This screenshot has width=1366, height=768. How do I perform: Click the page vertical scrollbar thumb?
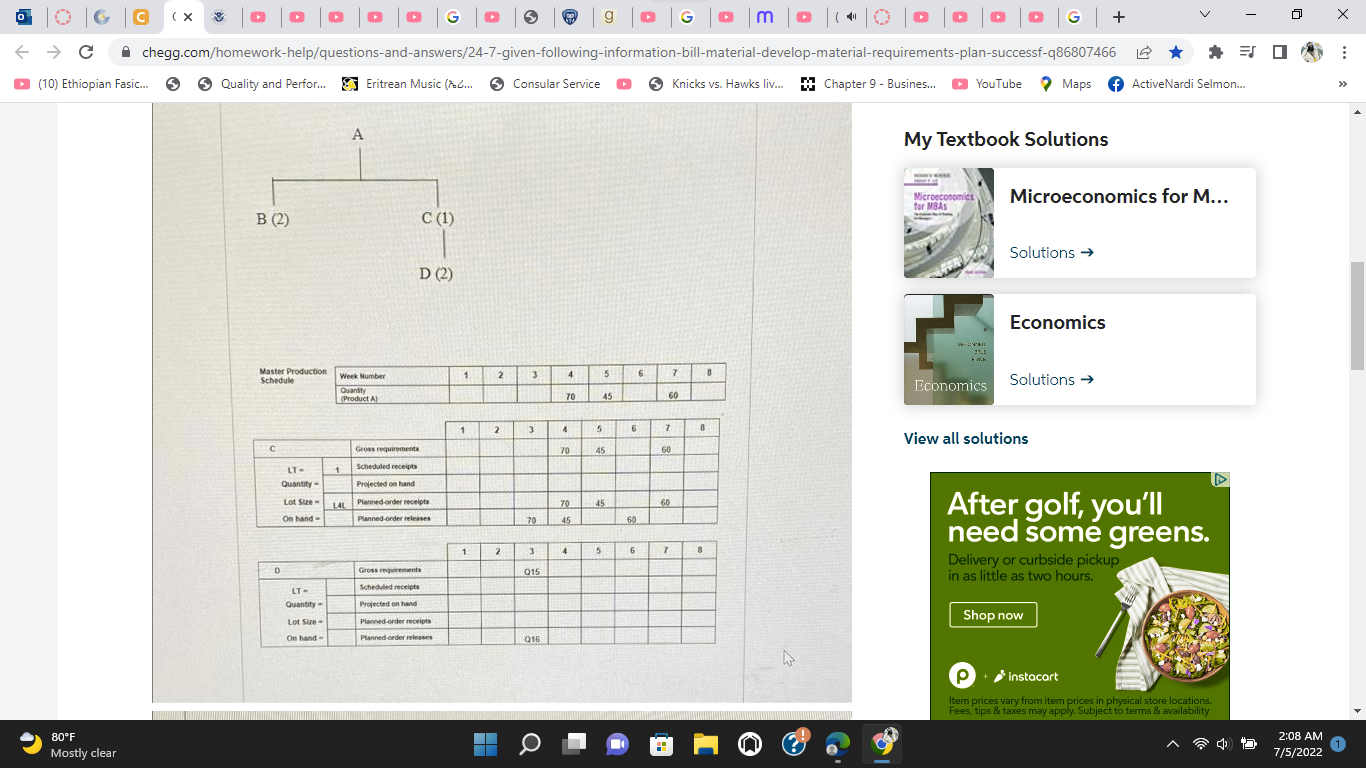1357,316
